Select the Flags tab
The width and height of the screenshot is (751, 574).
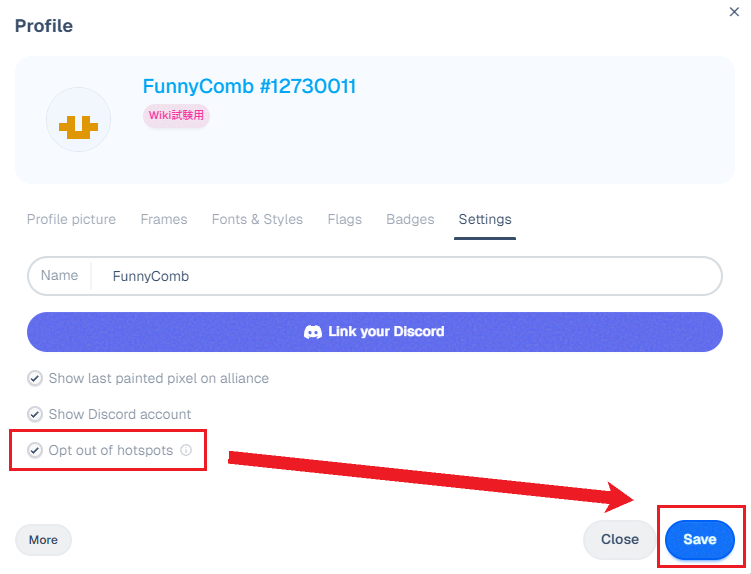click(344, 219)
